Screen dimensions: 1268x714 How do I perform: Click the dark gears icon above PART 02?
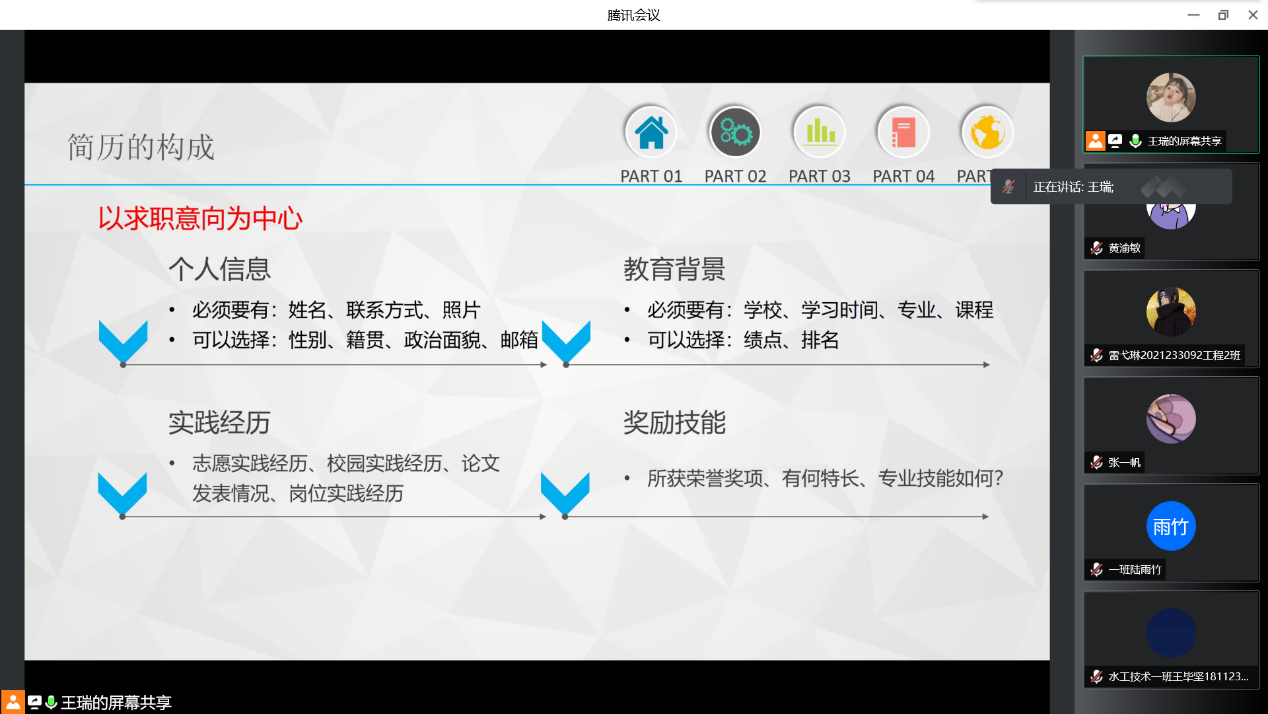coord(735,132)
